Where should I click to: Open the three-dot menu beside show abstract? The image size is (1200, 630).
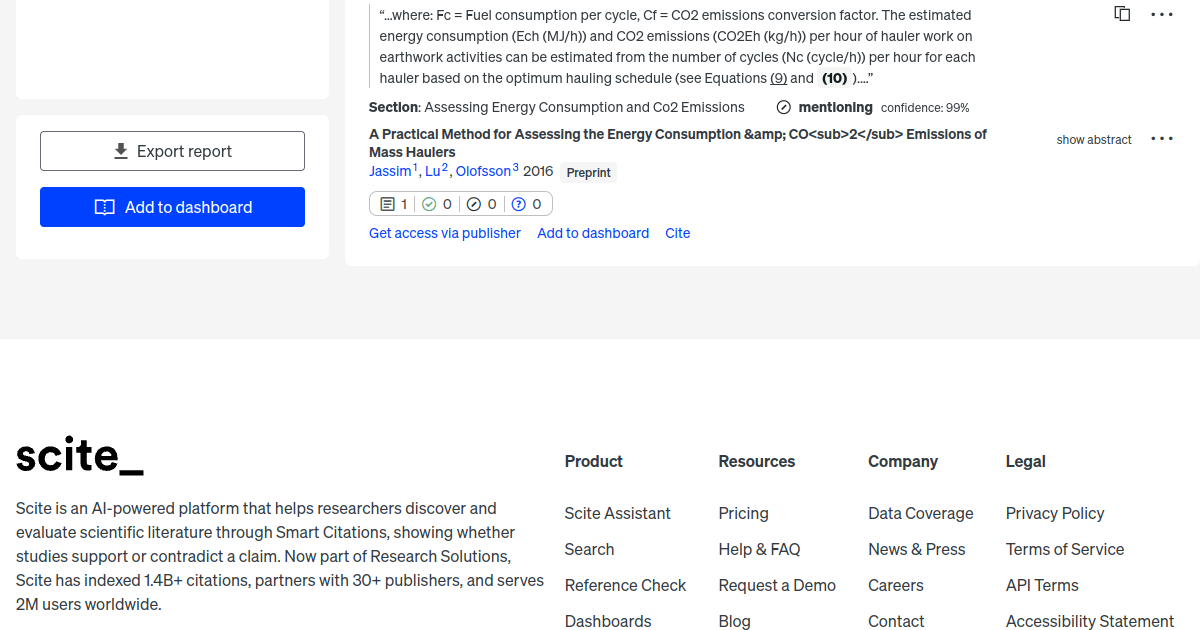(x=1162, y=139)
